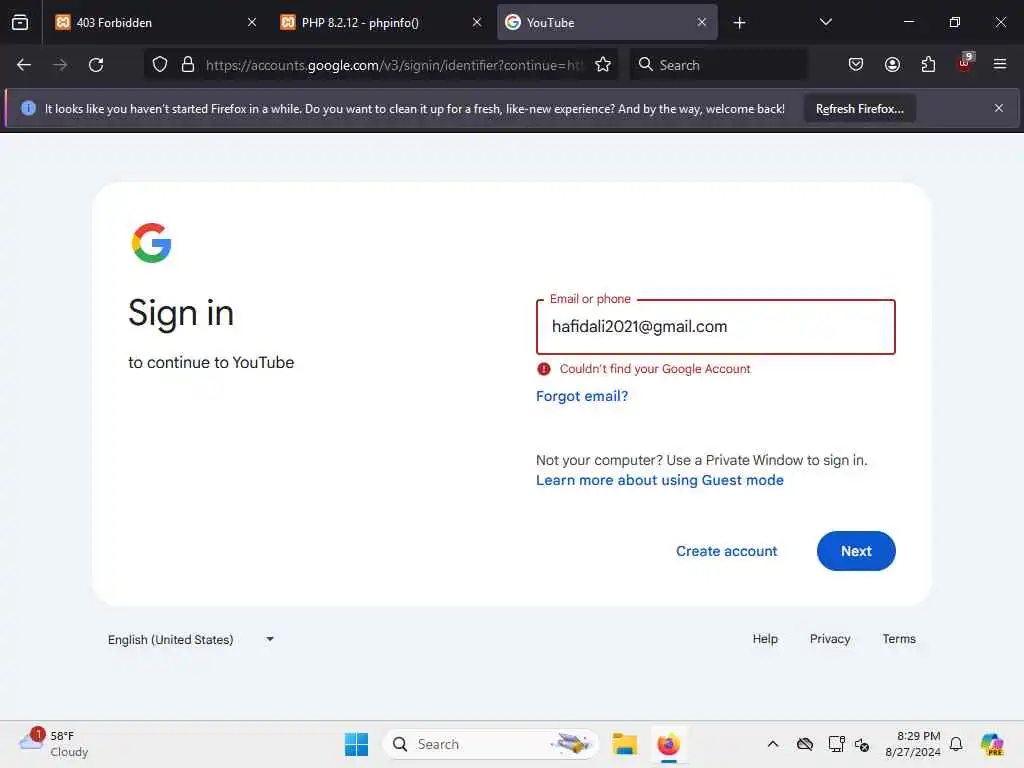
Task: Dismiss the Firefox refresh notification bar
Action: click(x=999, y=108)
